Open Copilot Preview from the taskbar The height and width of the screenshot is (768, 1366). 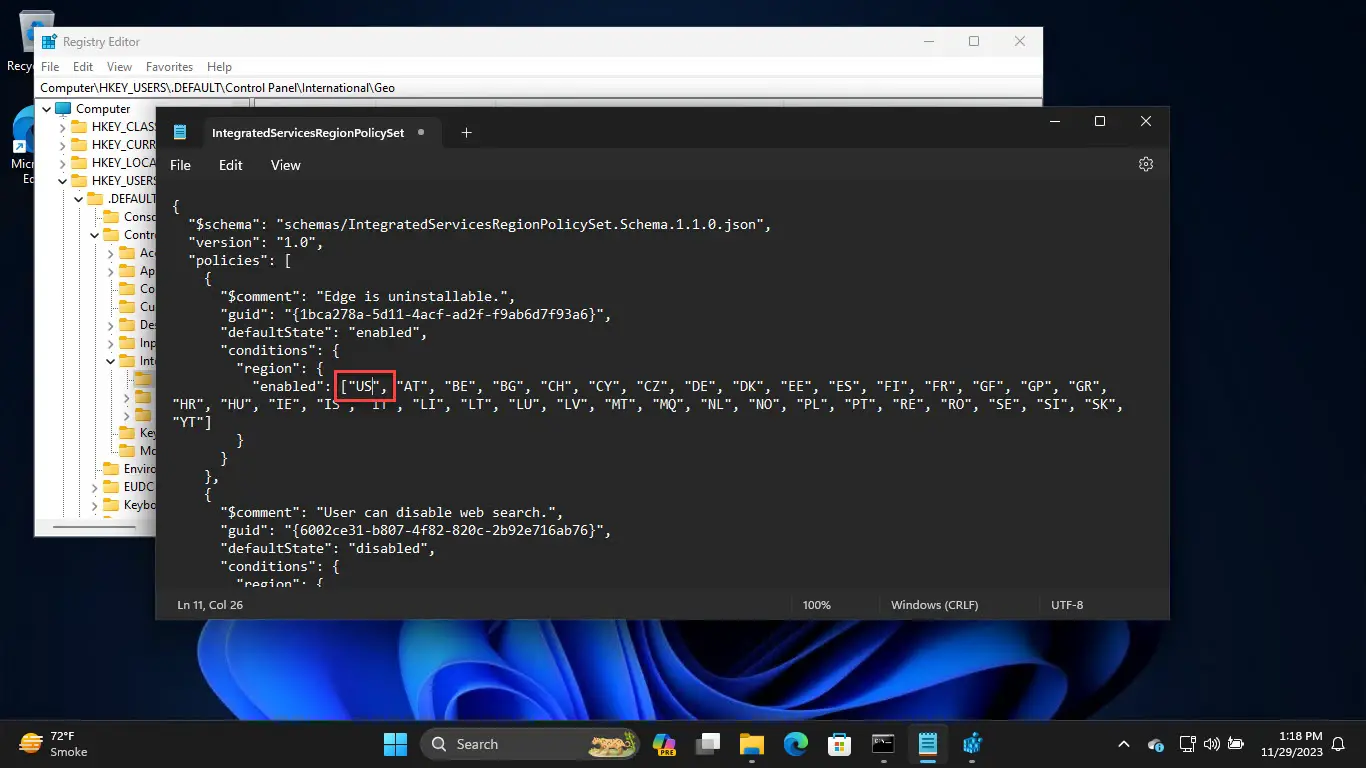(x=665, y=744)
